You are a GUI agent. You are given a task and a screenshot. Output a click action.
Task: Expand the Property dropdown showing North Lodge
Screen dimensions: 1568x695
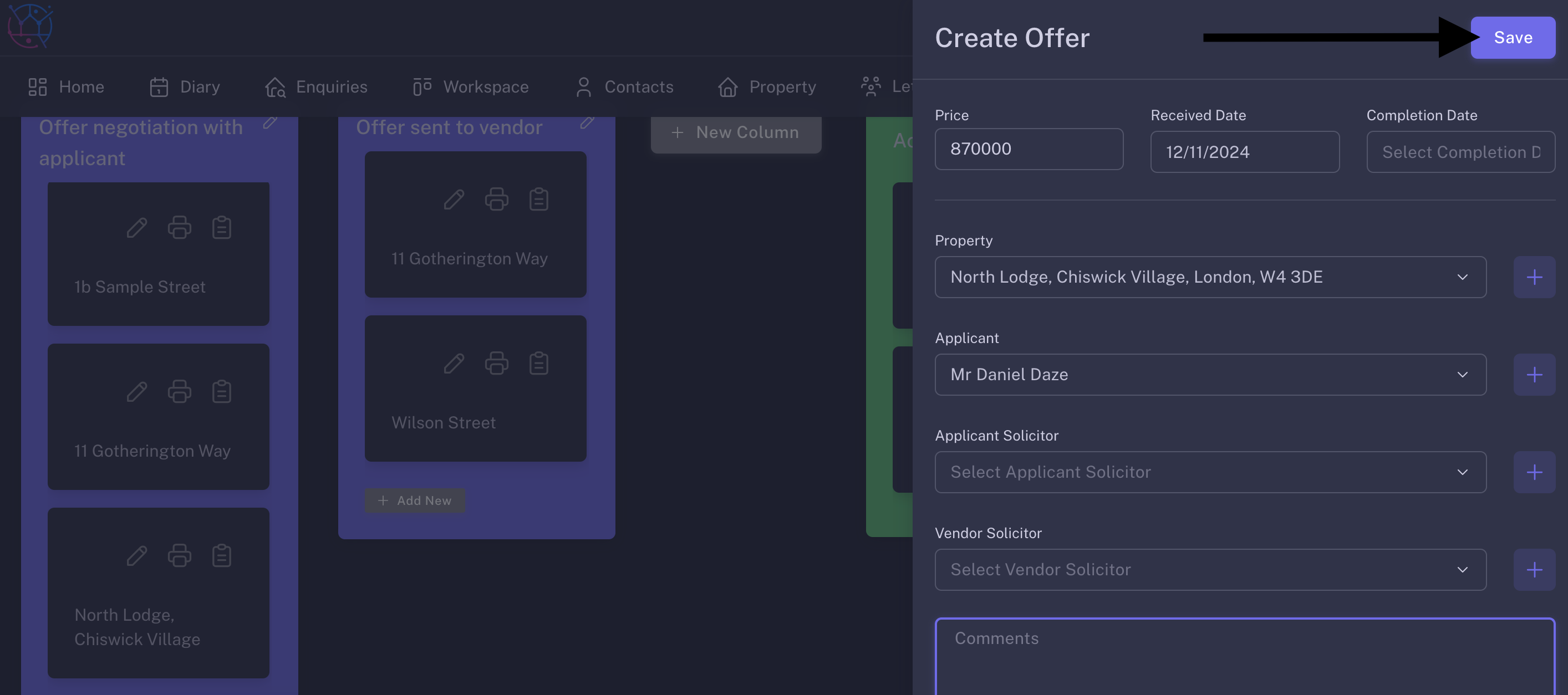pos(1210,277)
